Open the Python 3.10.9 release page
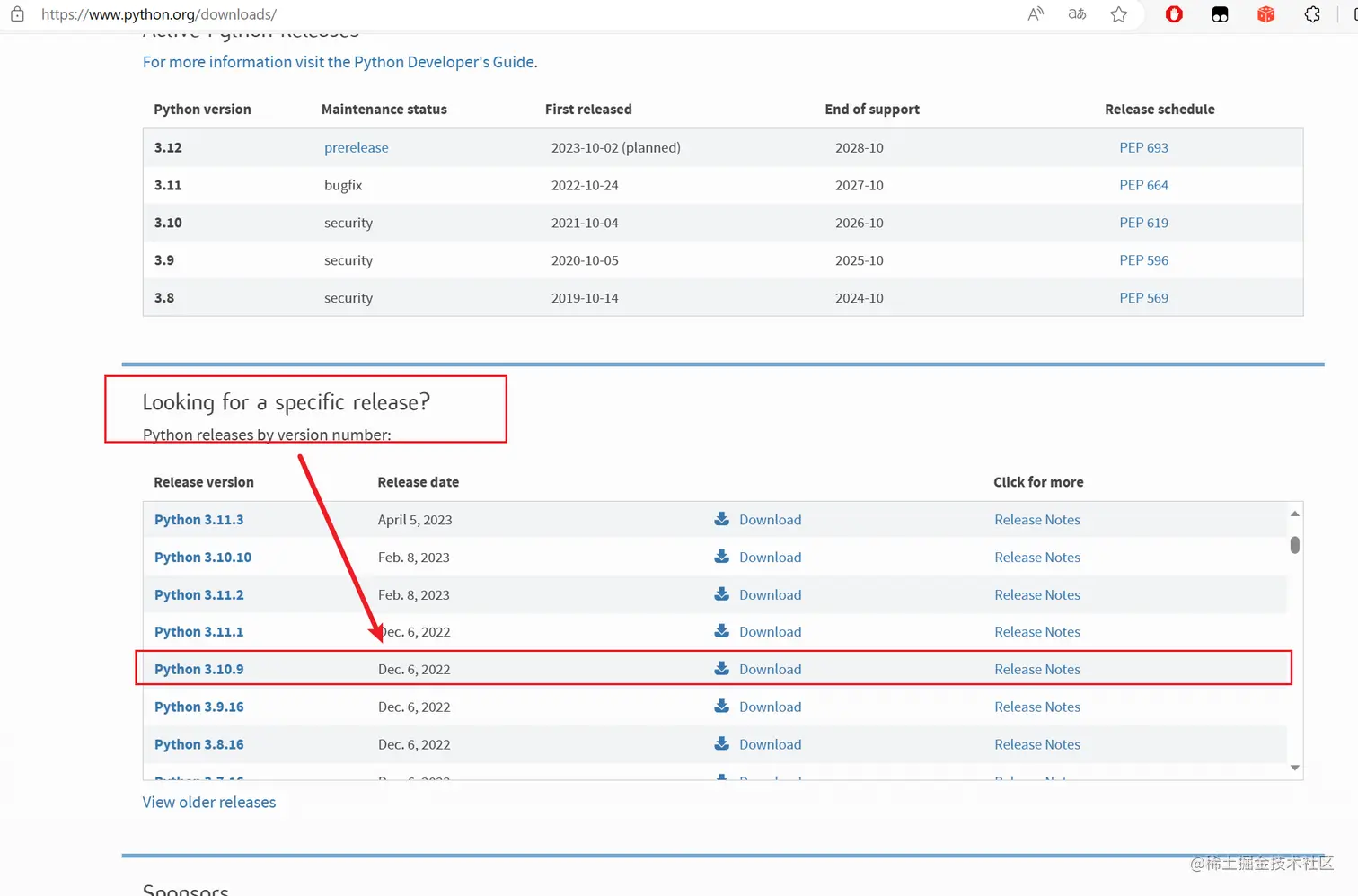This screenshot has height=896, width=1358. [x=198, y=670]
